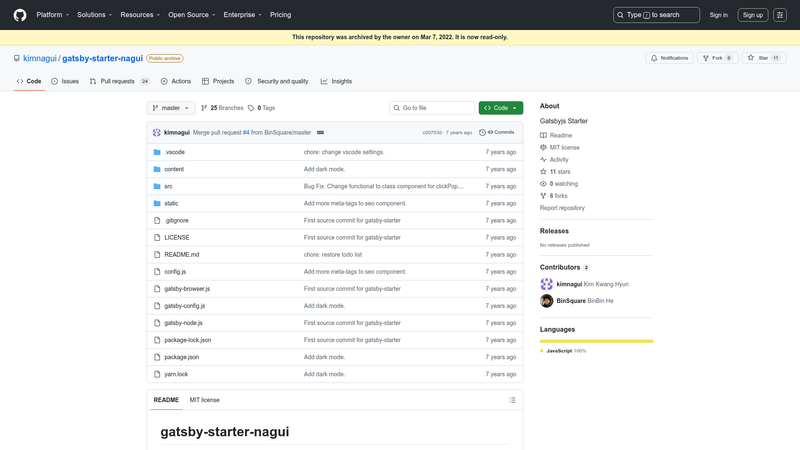Open the Platform dropdown menu

click(53, 15)
